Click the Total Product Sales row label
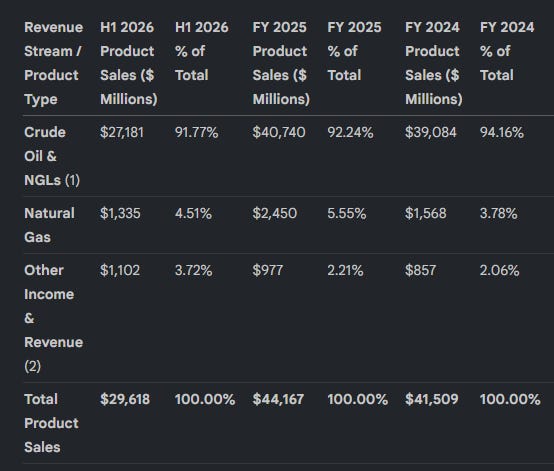 52,423
